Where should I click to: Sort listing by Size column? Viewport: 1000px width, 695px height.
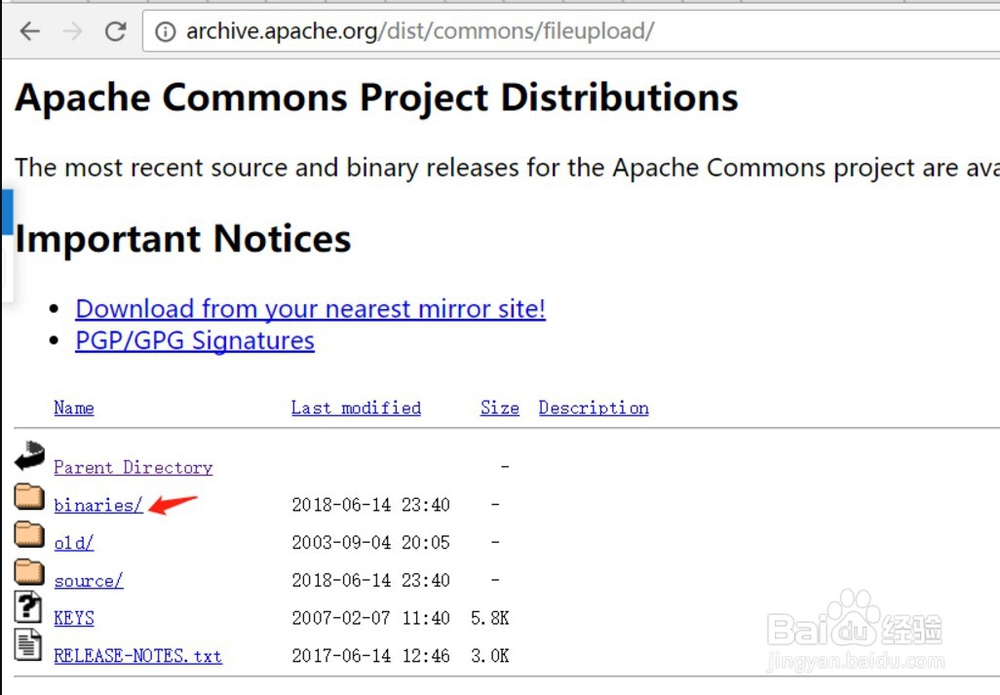click(499, 408)
